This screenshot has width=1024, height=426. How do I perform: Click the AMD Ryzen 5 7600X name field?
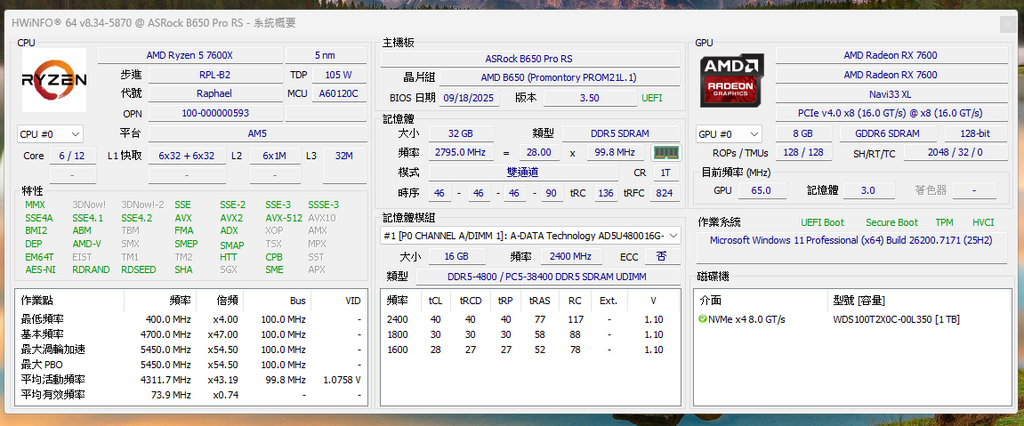194,55
